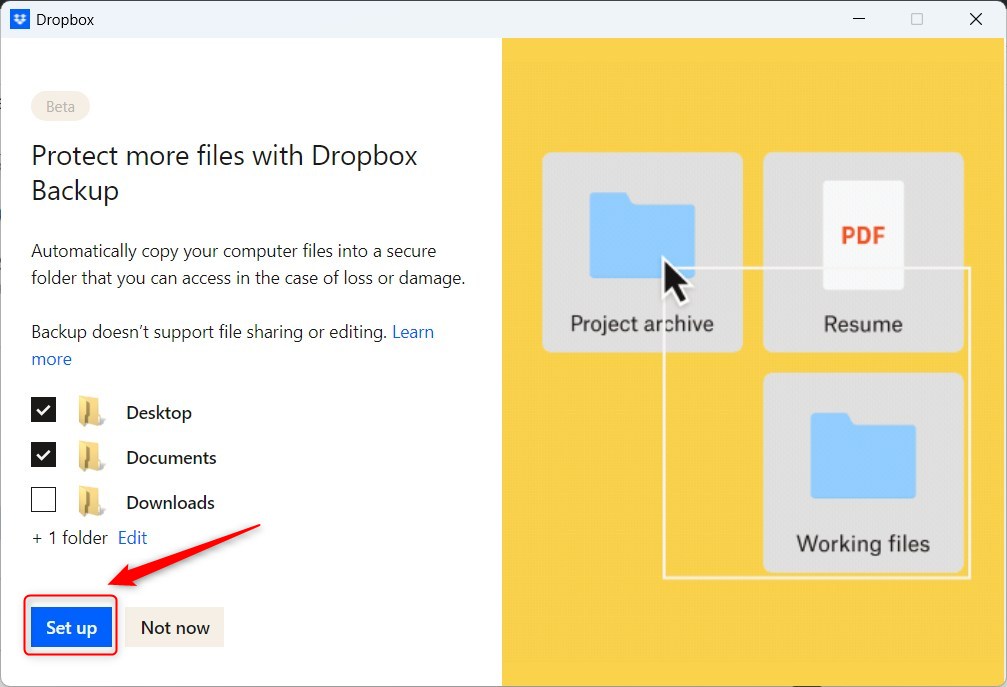Select the Downloads folder label
This screenshot has width=1007, height=687.
170,502
